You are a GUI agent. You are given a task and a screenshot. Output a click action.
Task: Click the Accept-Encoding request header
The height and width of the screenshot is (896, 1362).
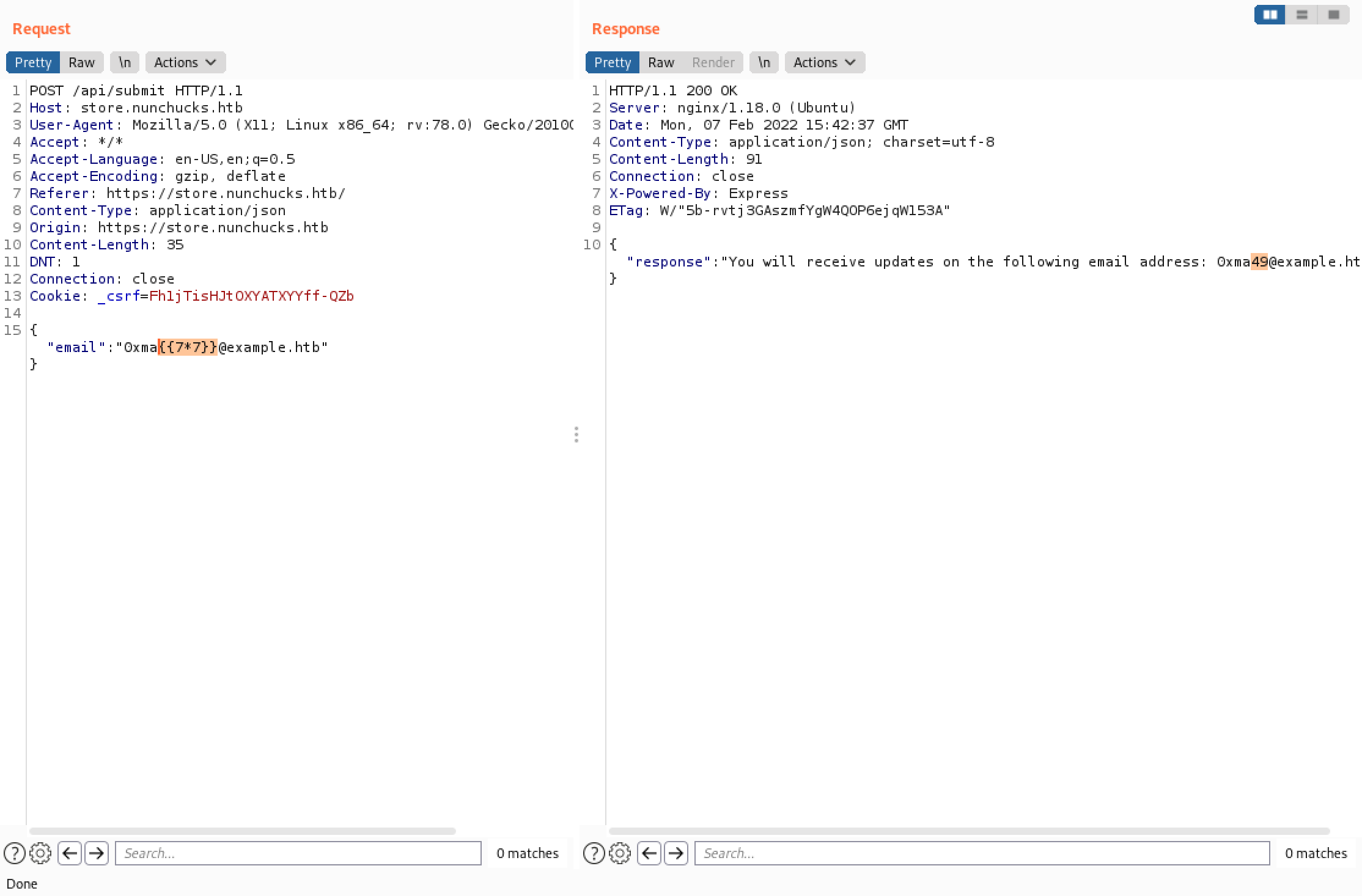pos(158,176)
